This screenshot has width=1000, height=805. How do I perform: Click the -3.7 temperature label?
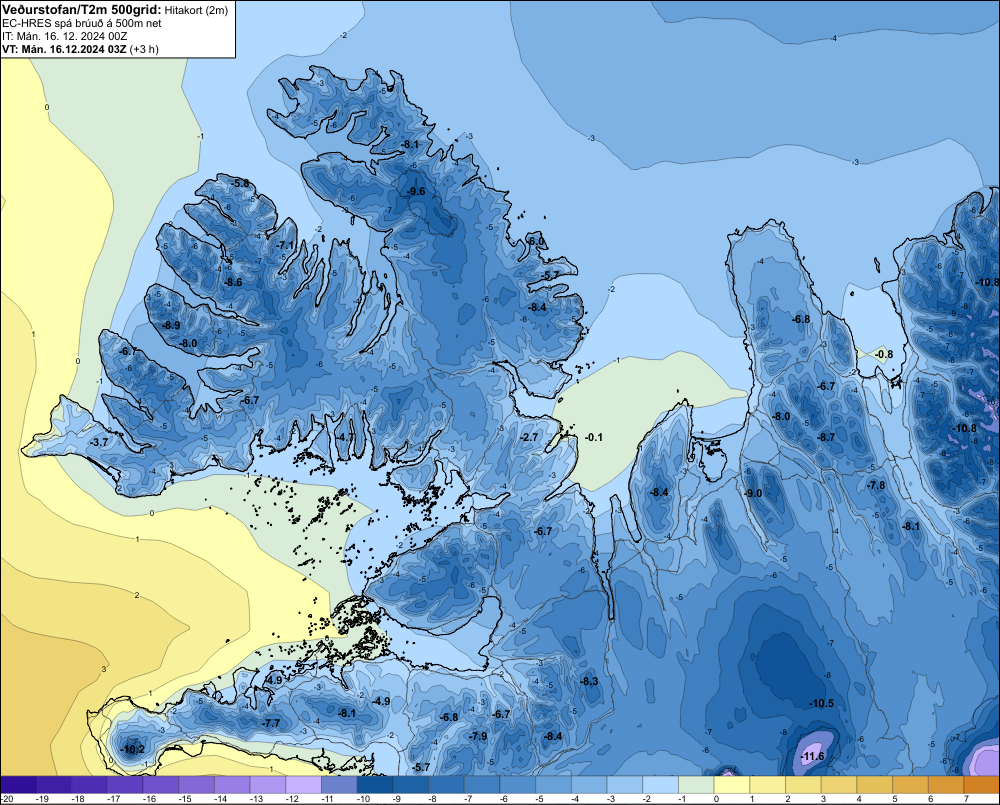99,441
